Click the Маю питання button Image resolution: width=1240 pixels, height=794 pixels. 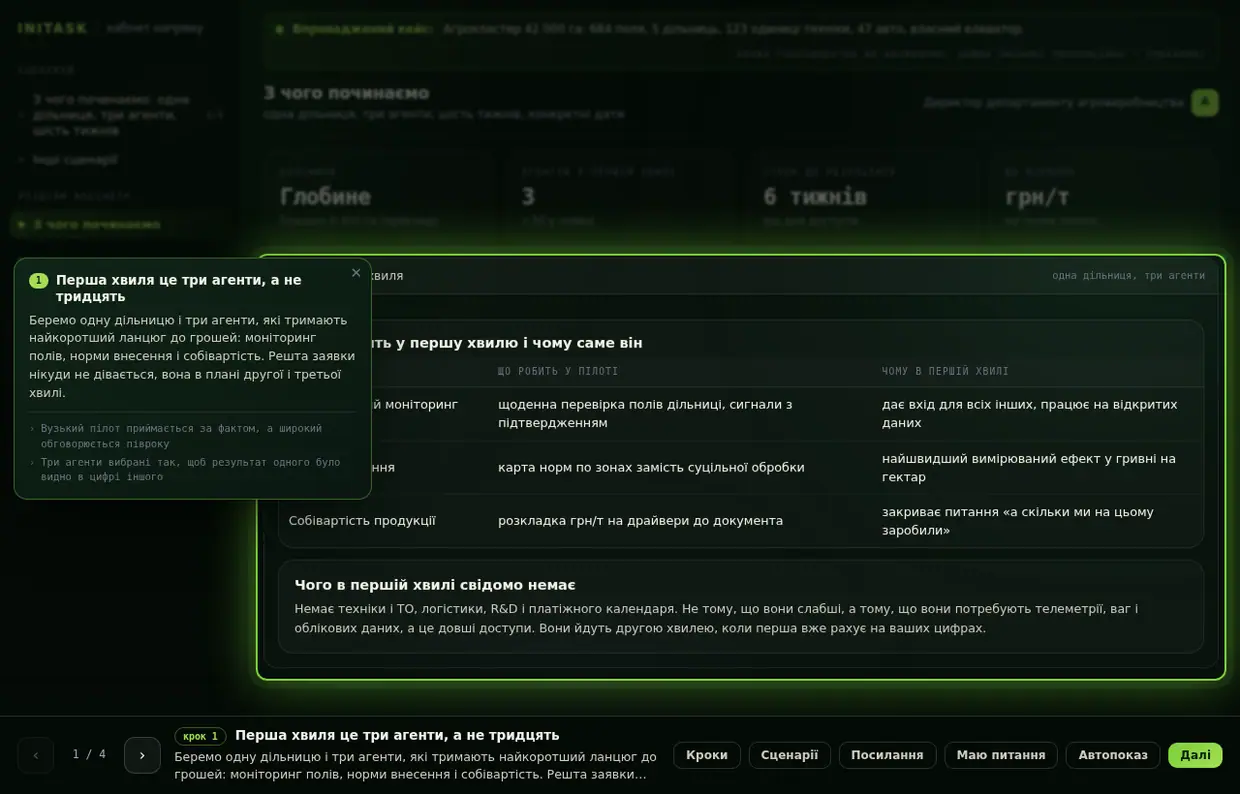coord(1001,755)
